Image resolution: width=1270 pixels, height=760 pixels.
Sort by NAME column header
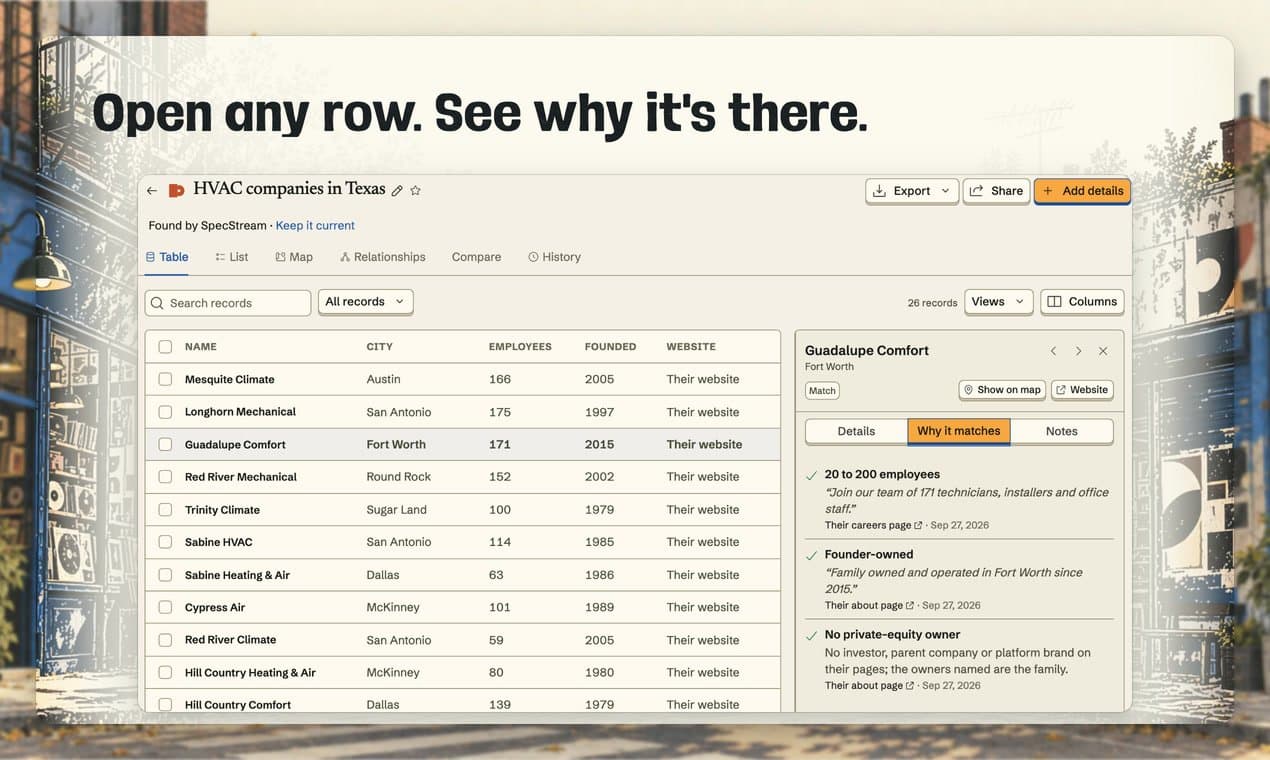click(x=201, y=347)
